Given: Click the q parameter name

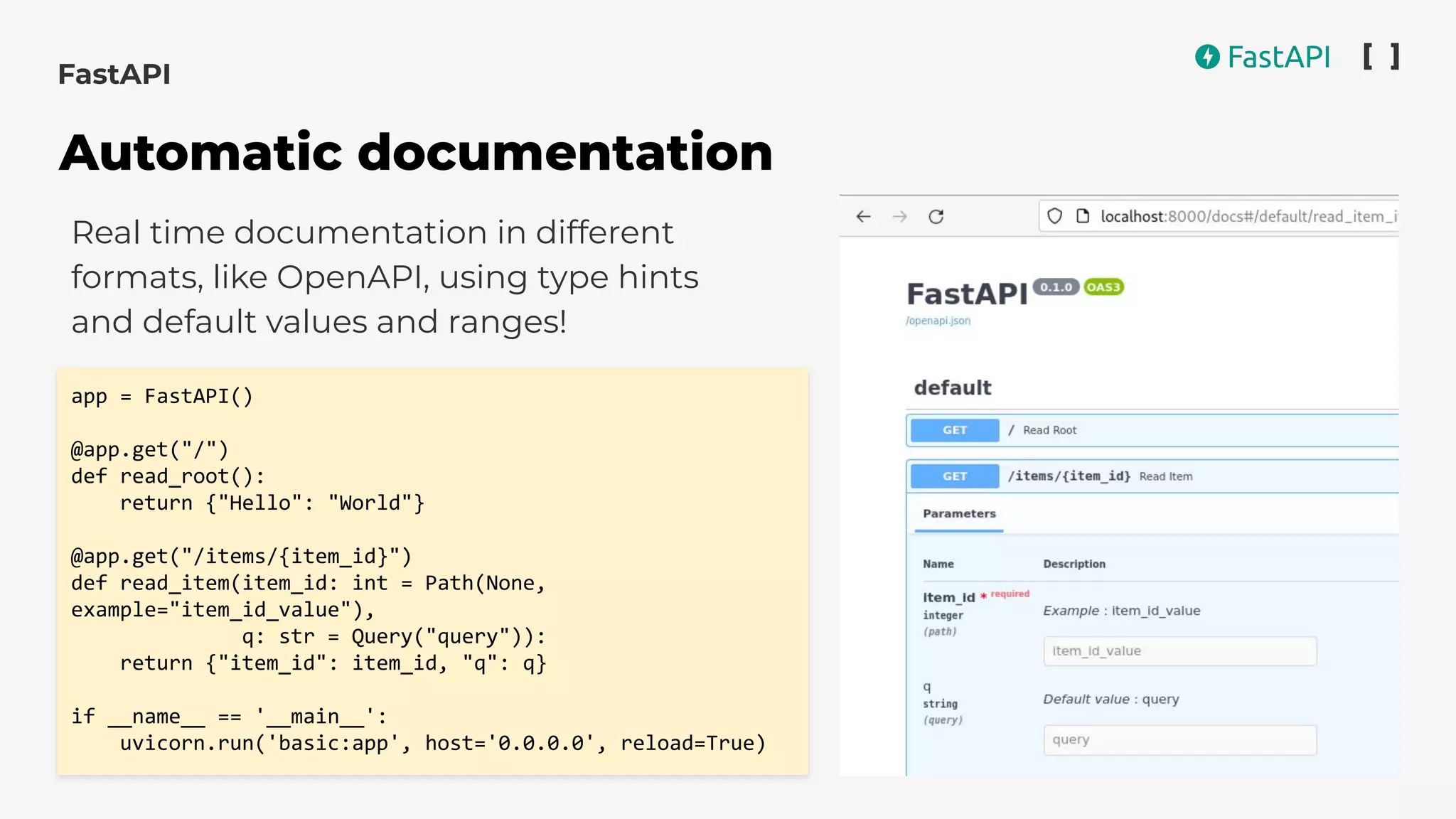Looking at the screenshot, I should point(926,687).
